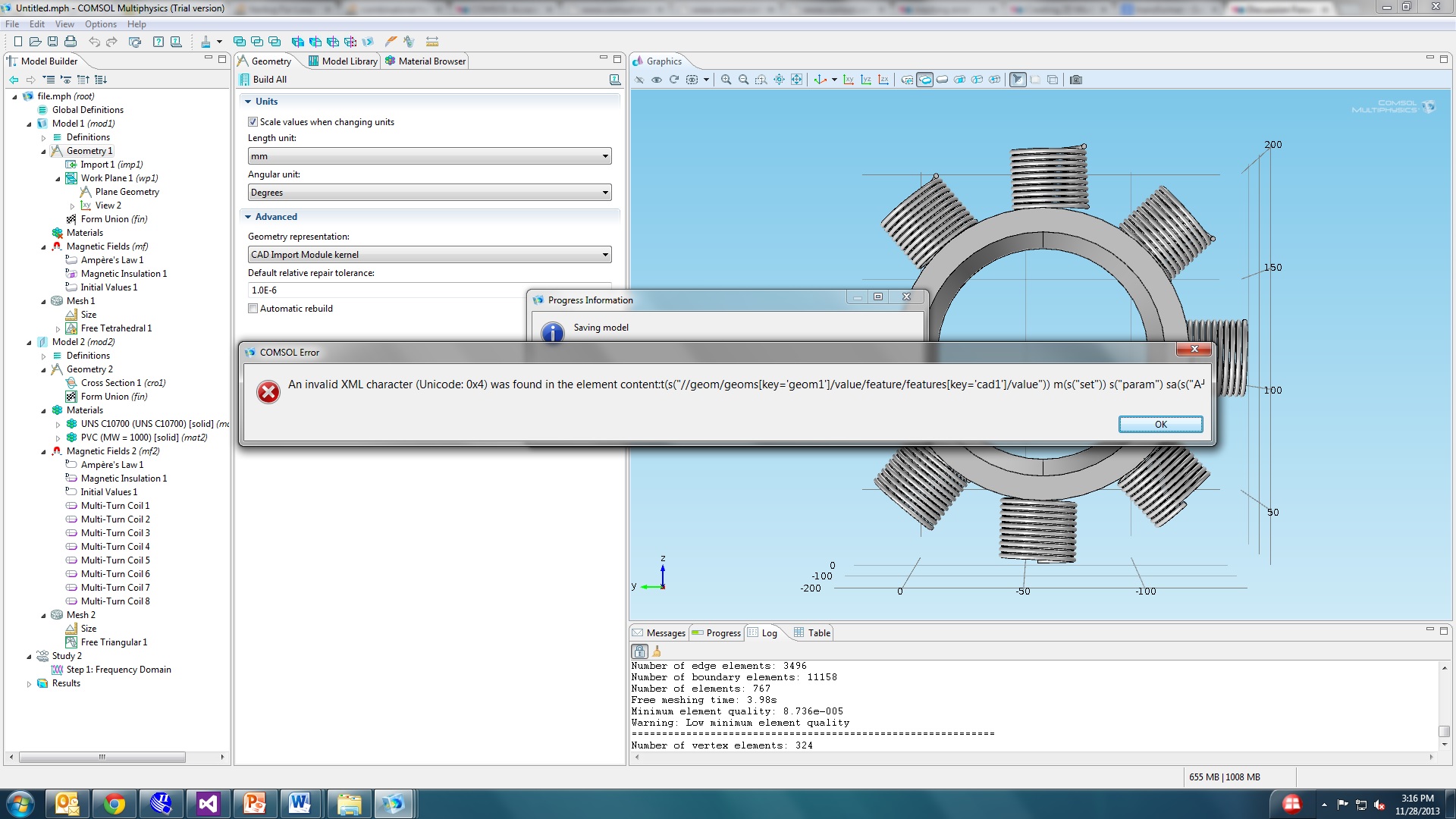Screen dimensions: 1456x819
Task: Click the Zoom Extents icon
Action: (x=796, y=80)
